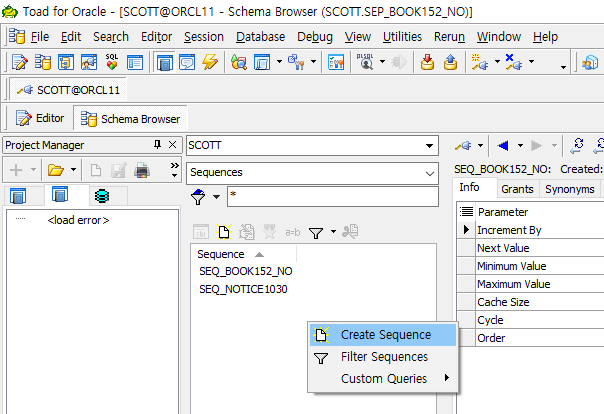Viewport: 604px width, 414px height.
Task: Click the printer icon in Project Manager
Action: pos(142,170)
